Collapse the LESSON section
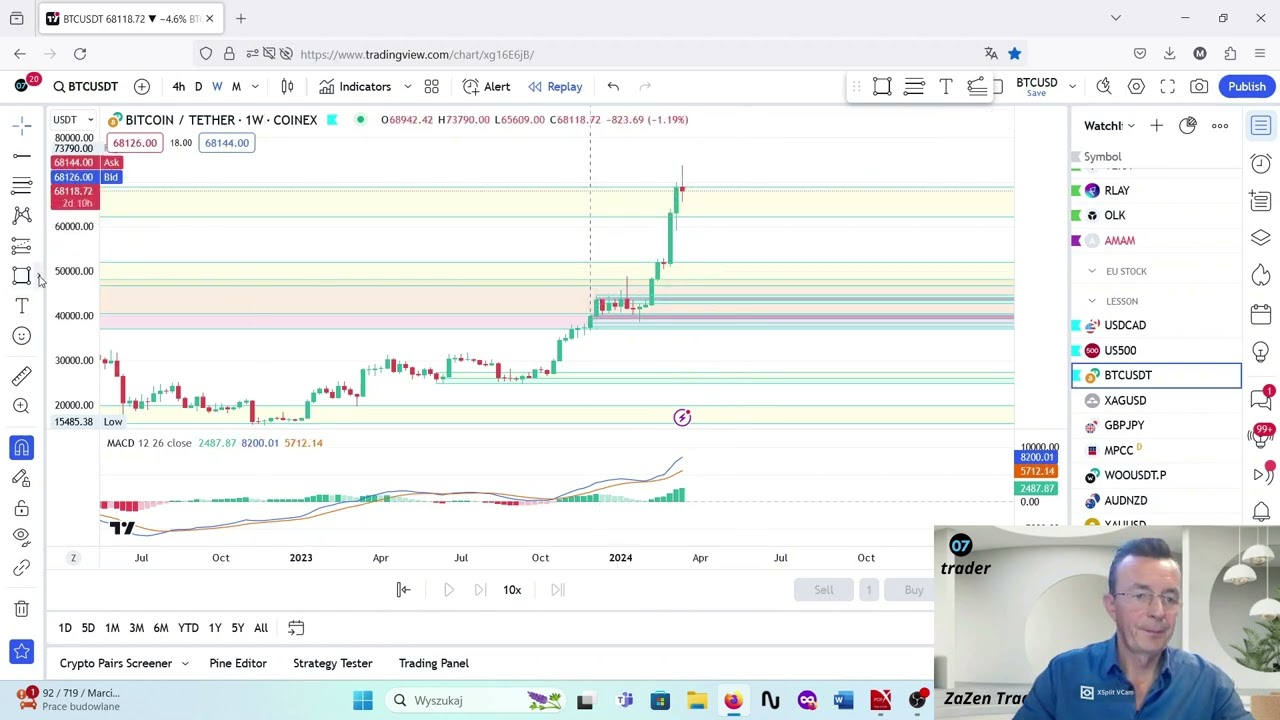This screenshot has width=1280, height=720. tap(1092, 301)
